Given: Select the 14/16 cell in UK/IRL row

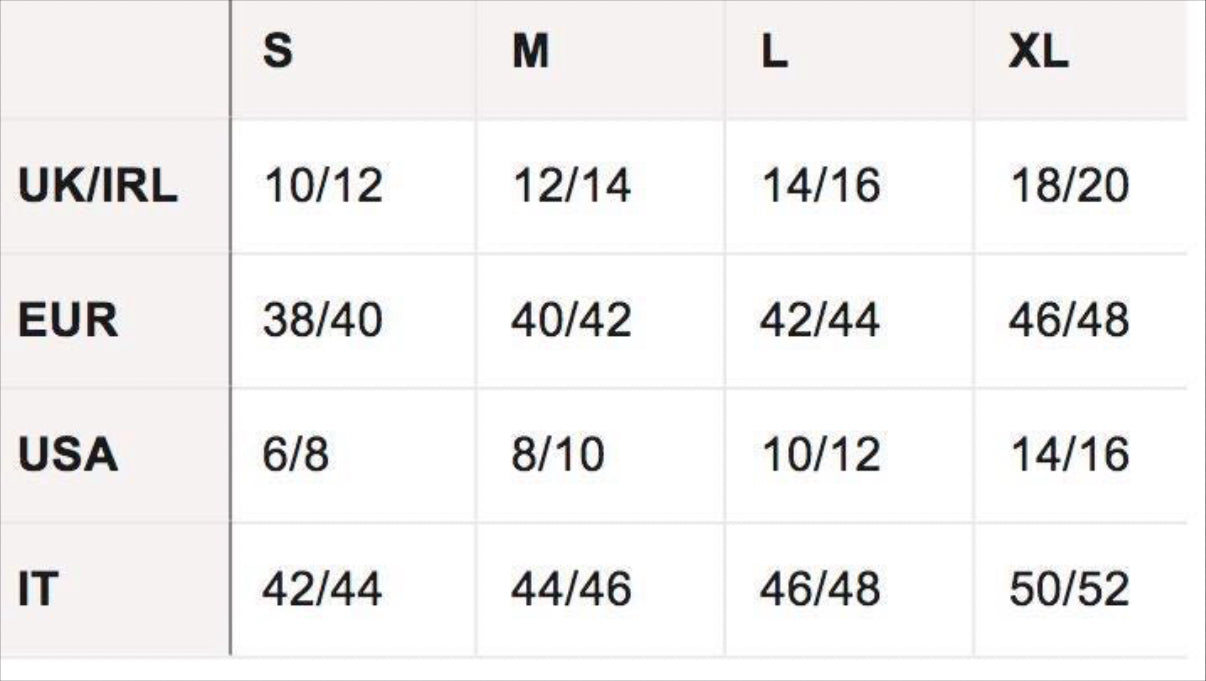Looking at the screenshot, I should click(821, 186).
